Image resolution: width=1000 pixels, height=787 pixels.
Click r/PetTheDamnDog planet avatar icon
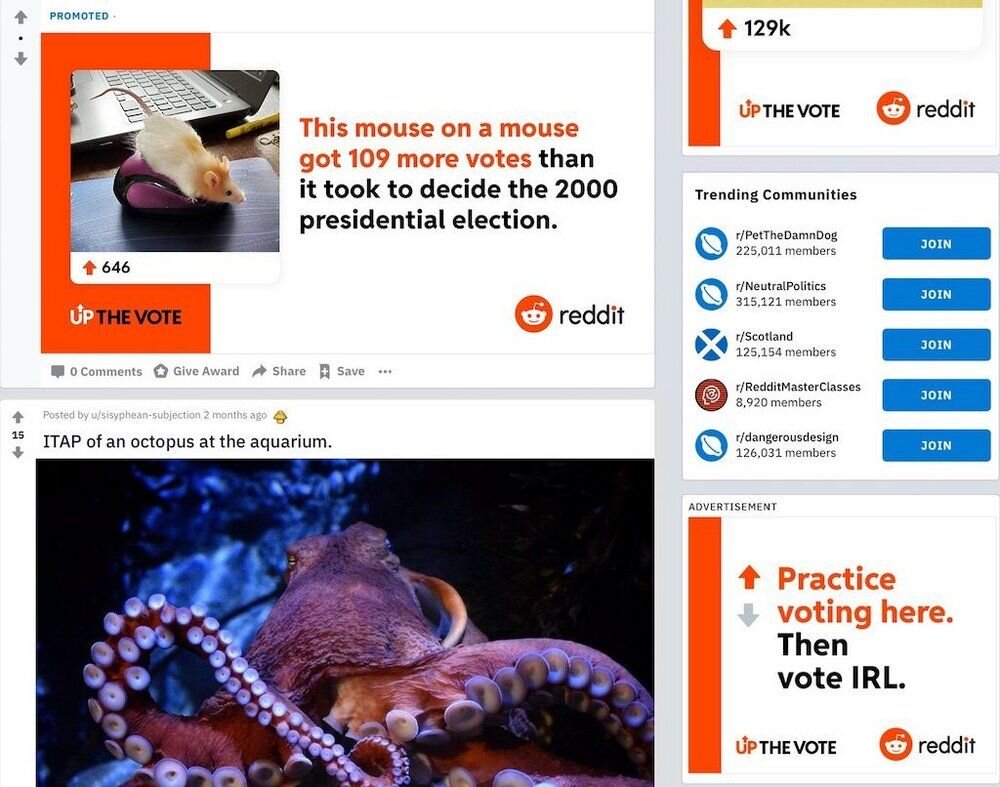(711, 244)
